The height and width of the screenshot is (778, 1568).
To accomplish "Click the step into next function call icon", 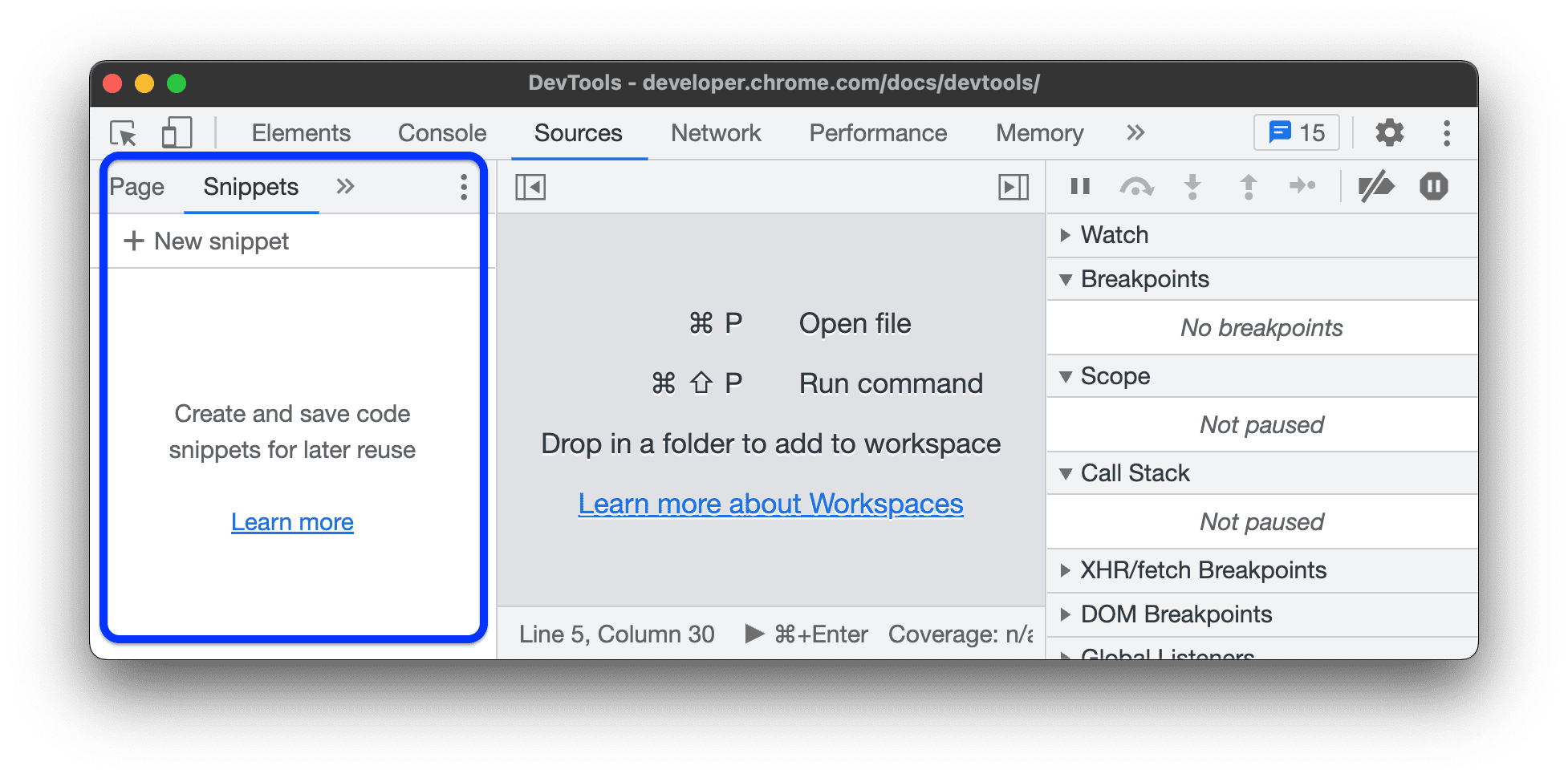I will tap(1192, 186).
